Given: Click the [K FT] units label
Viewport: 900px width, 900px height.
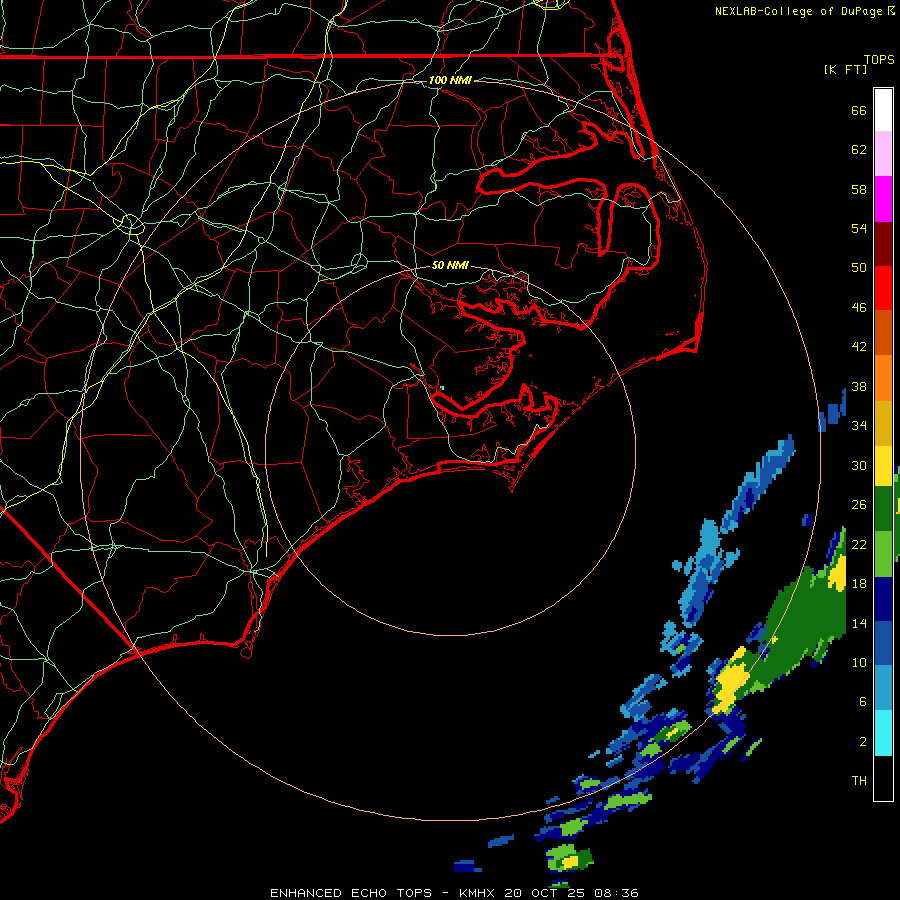Looking at the screenshot, I should click(x=845, y=69).
